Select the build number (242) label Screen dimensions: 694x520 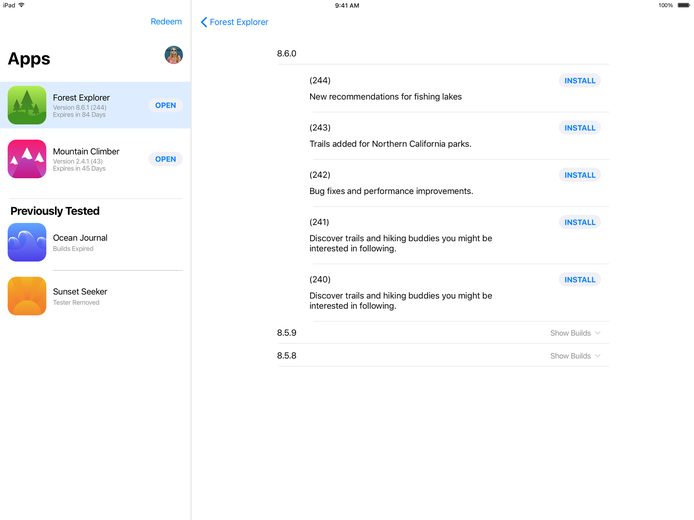click(x=320, y=175)
